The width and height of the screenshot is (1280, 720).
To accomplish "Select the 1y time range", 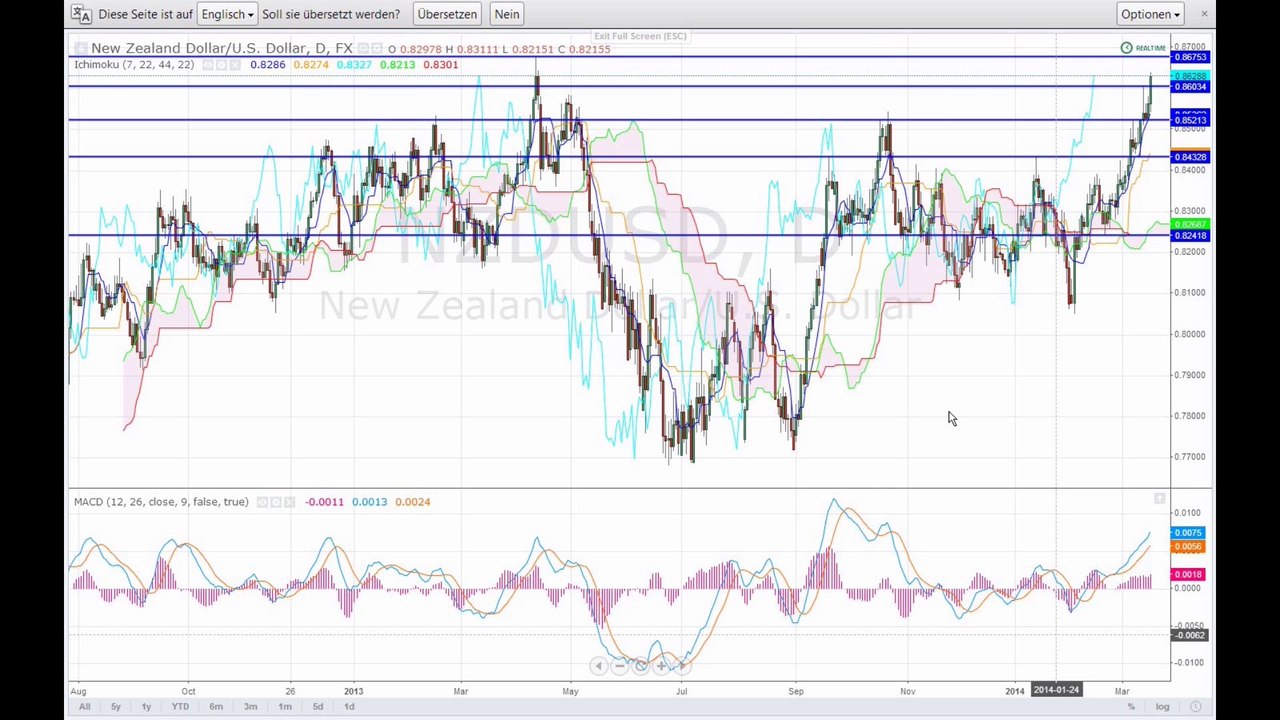I will click(x=146, y=707).
